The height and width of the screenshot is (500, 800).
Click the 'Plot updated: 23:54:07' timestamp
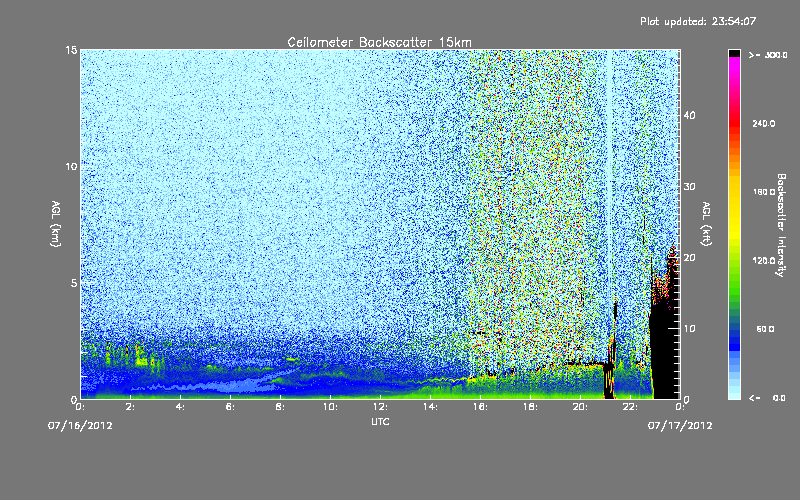[x=698, y=21]
